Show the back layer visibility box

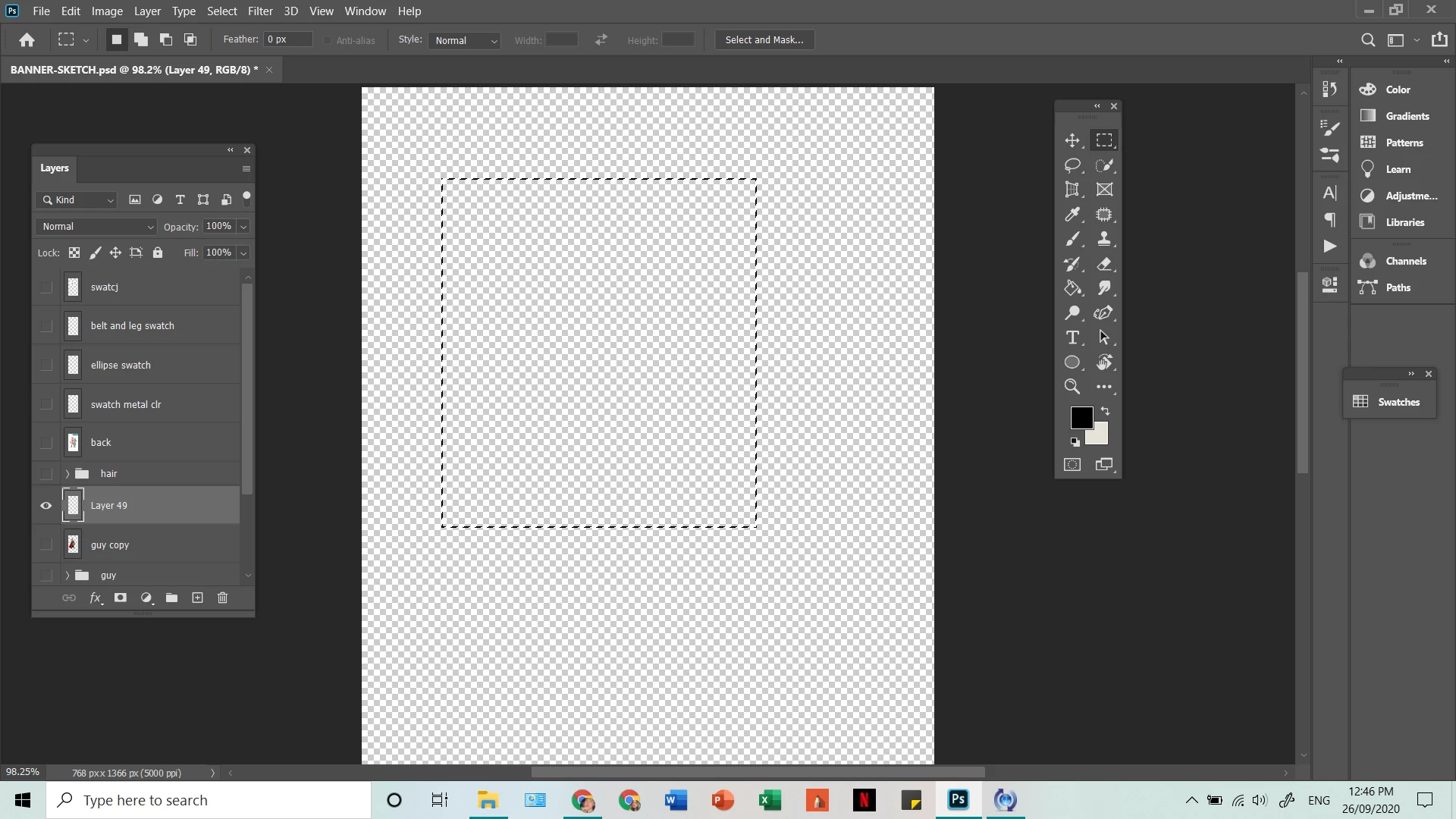(x=46, y=443)
